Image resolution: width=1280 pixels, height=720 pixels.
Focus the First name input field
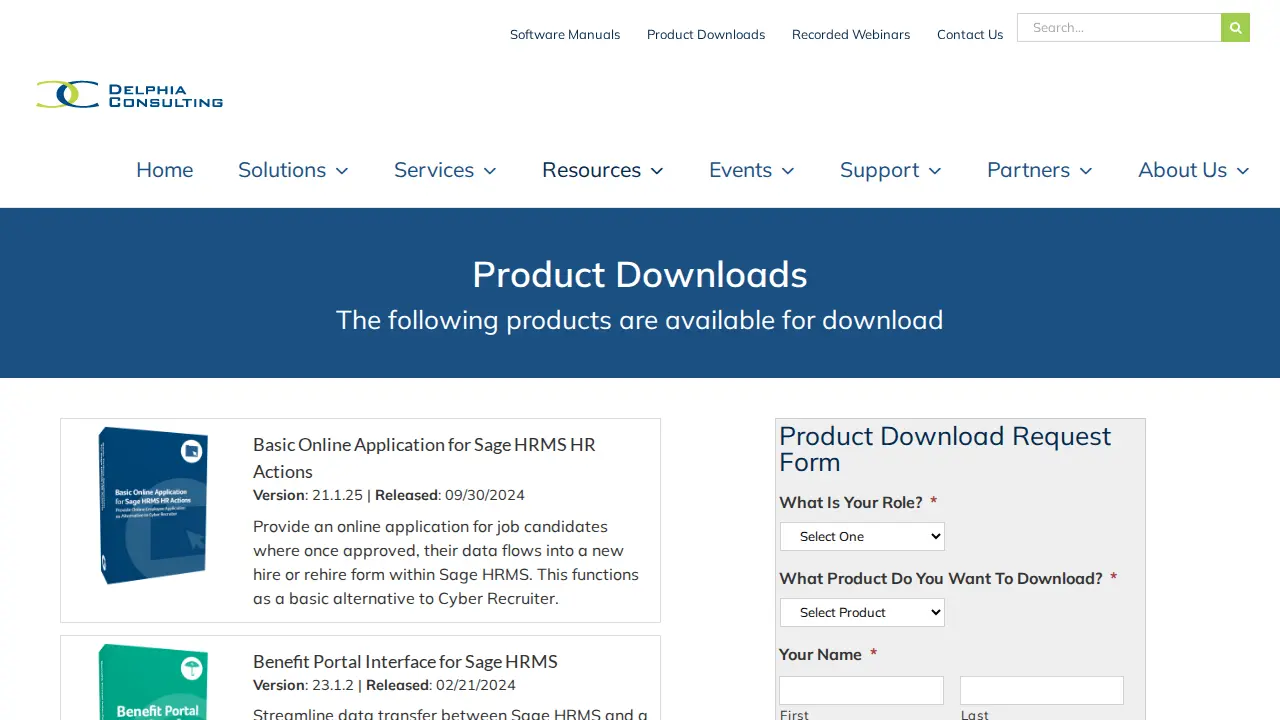[861, 690]
